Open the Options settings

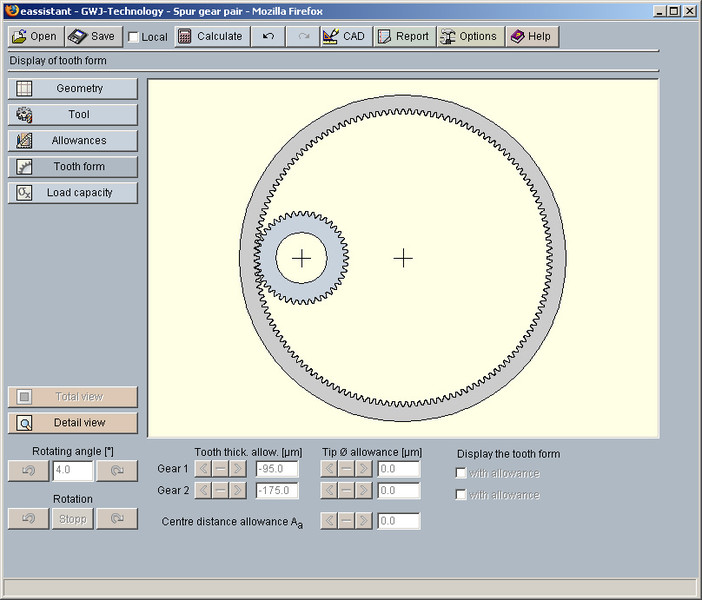(469, 36)
